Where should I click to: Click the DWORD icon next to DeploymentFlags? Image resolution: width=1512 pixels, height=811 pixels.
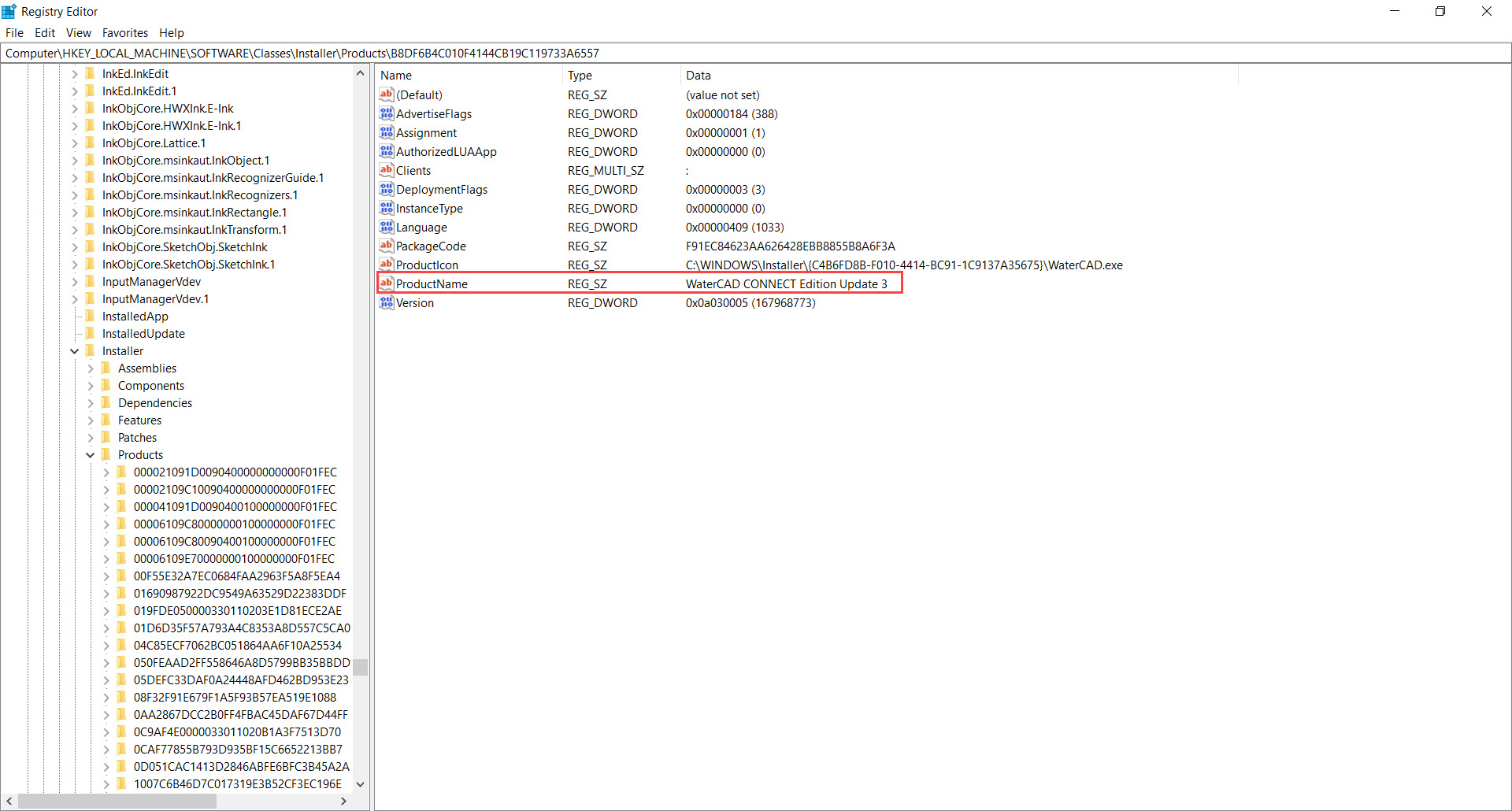386,189
